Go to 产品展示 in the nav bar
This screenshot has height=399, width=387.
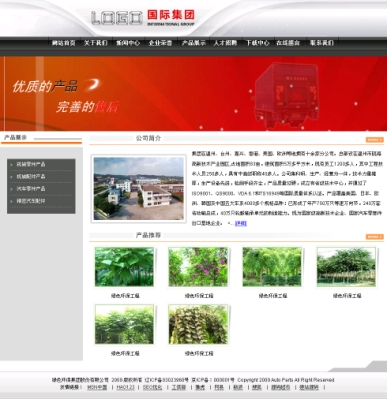194,43
